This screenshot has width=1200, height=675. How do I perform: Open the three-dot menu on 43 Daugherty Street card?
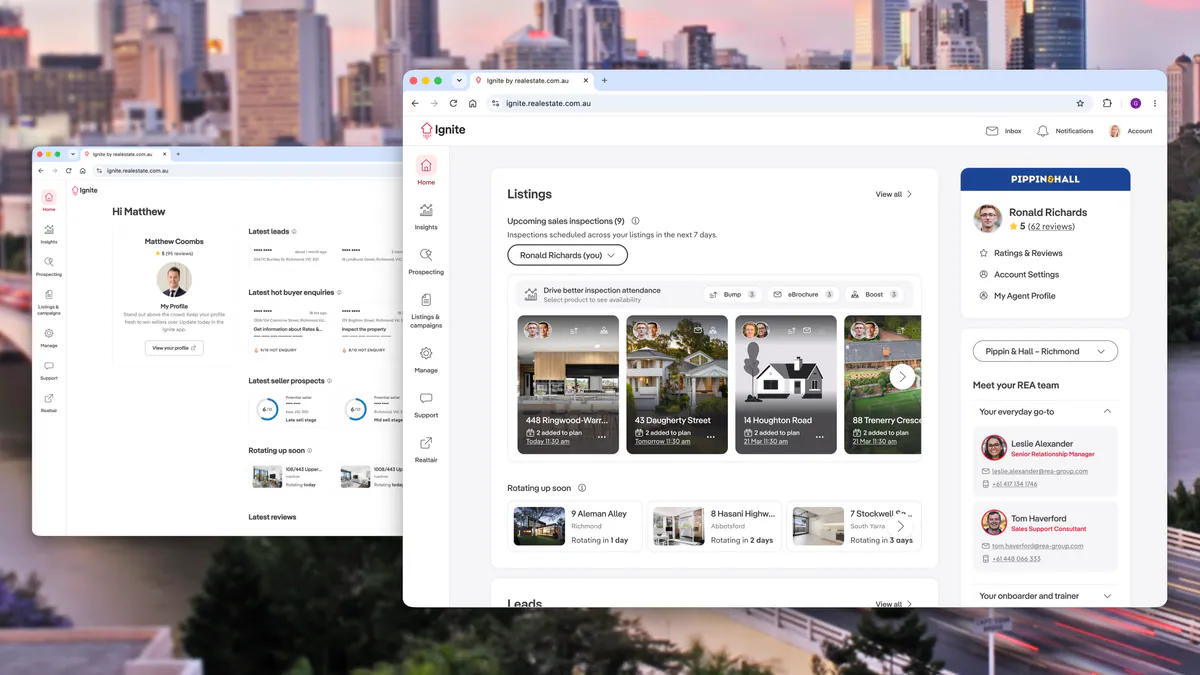(x=711, y=437)
